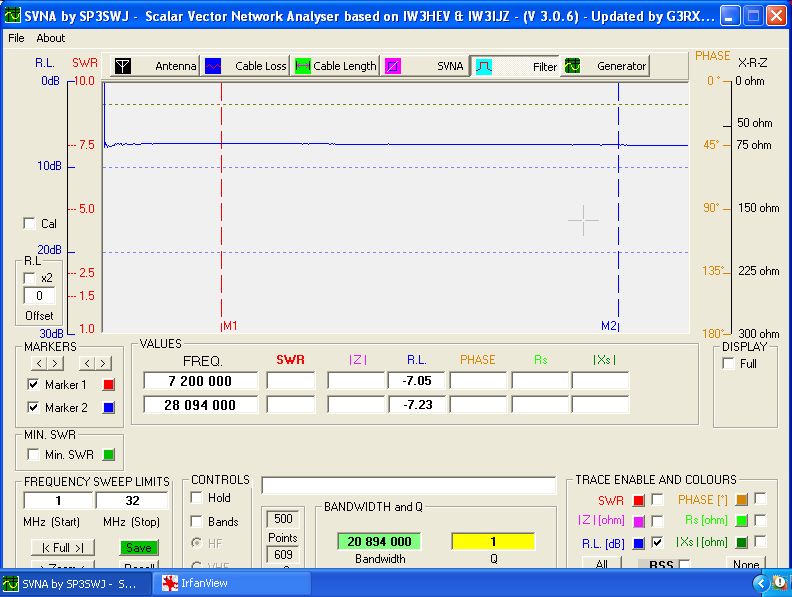This screenshot has height=597, width=792.
Task: Open the About menu
Action: (50, 38)
